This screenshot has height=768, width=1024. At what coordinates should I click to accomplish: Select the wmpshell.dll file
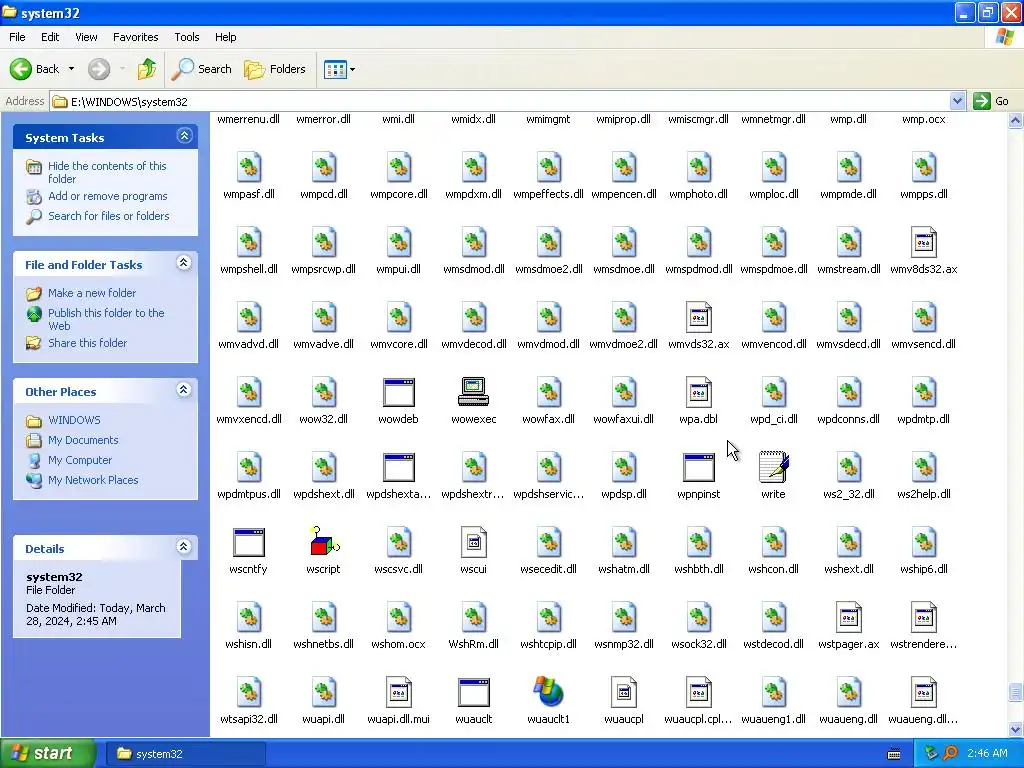point(248,243)
